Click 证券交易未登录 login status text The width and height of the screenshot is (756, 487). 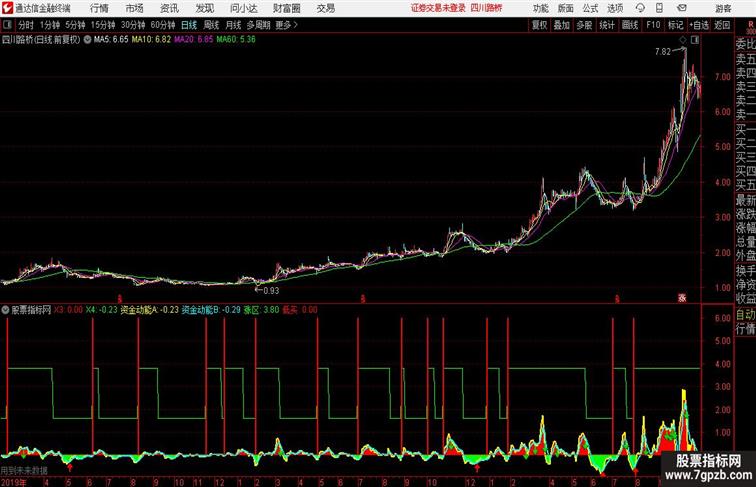coord(438,8)
